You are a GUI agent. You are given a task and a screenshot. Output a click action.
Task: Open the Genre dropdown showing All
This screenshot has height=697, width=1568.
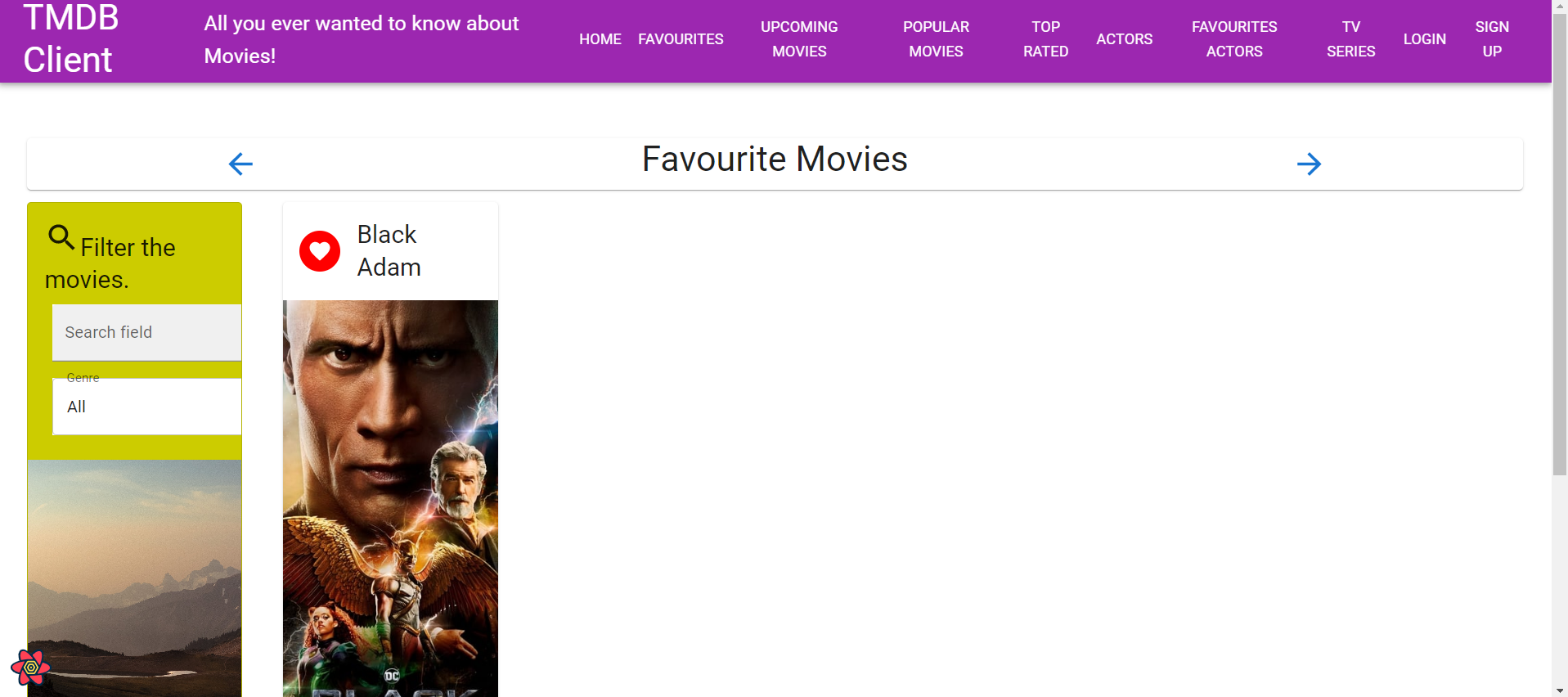tap(147, 407)
